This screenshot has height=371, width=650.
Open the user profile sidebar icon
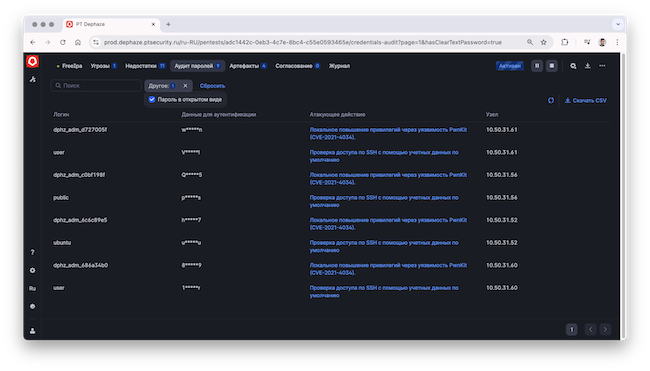click(32, 331)
